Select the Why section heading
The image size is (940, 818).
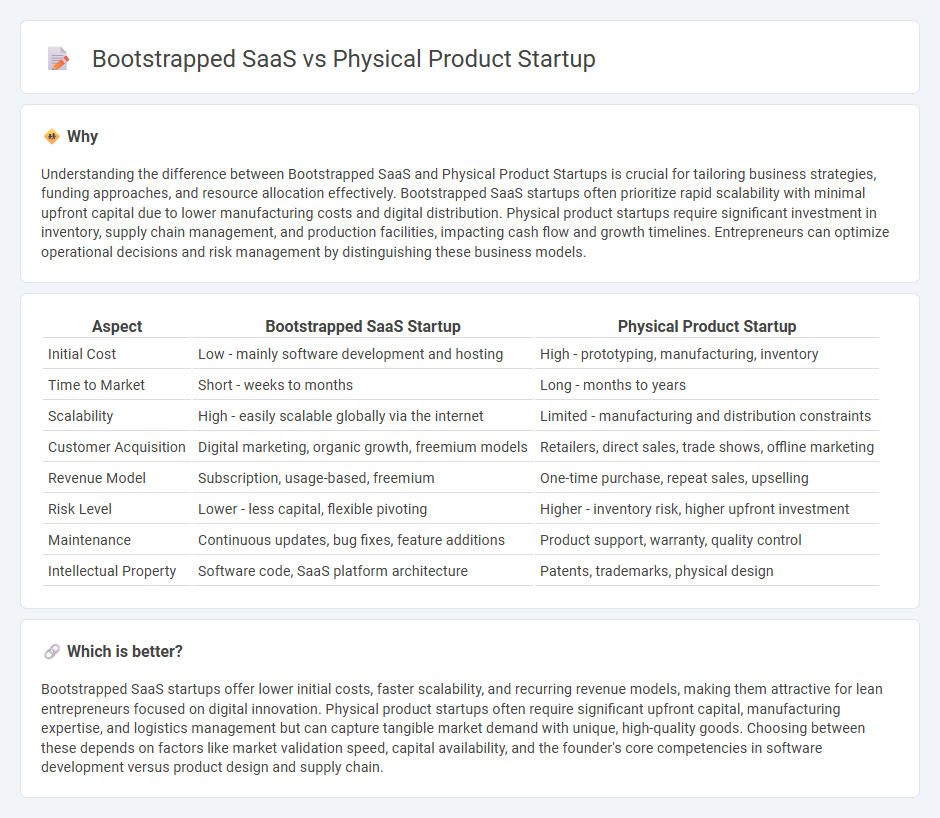point(82,136)
